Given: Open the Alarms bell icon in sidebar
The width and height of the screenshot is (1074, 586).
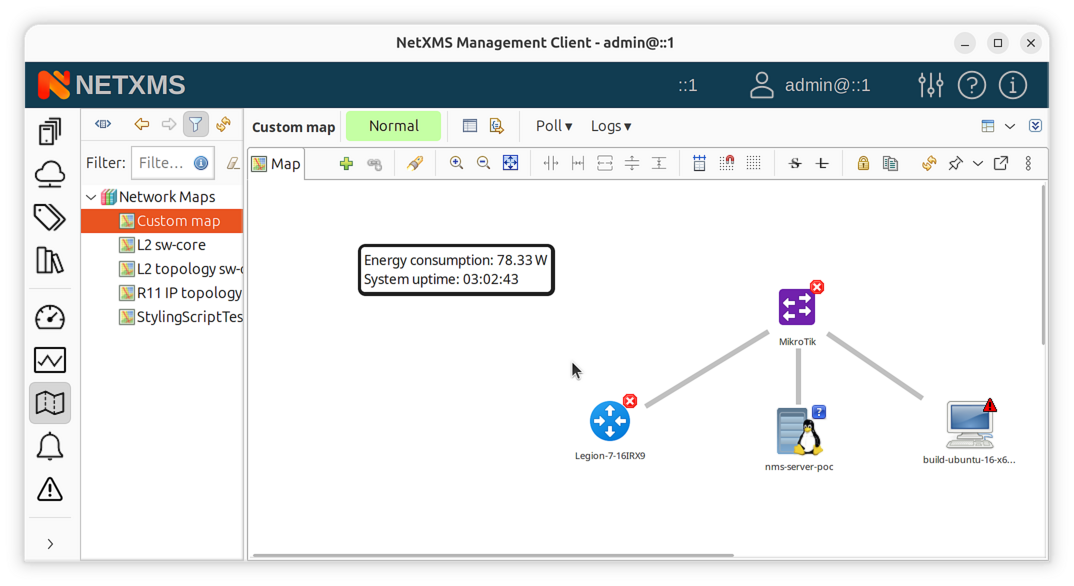Looking at the screenshot, I should click(50, 446).
